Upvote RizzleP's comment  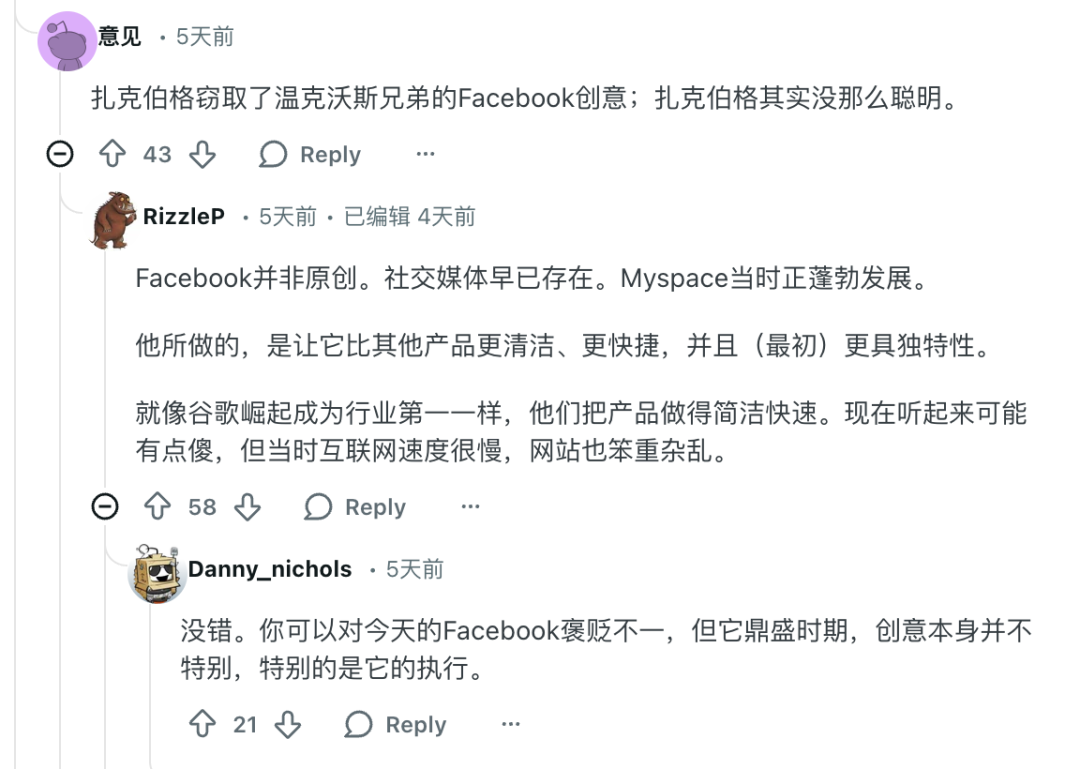click(x=158, y=507)
